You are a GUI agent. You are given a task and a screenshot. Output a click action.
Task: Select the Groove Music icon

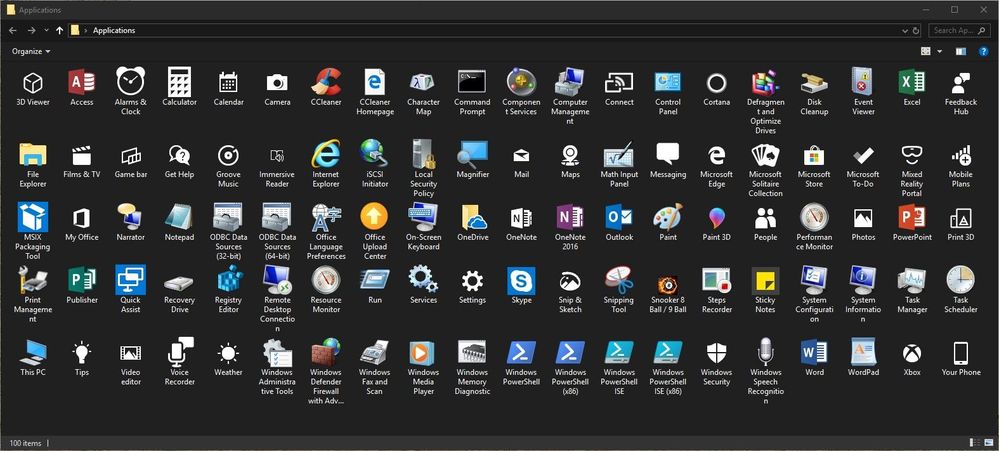coord(228,155)
